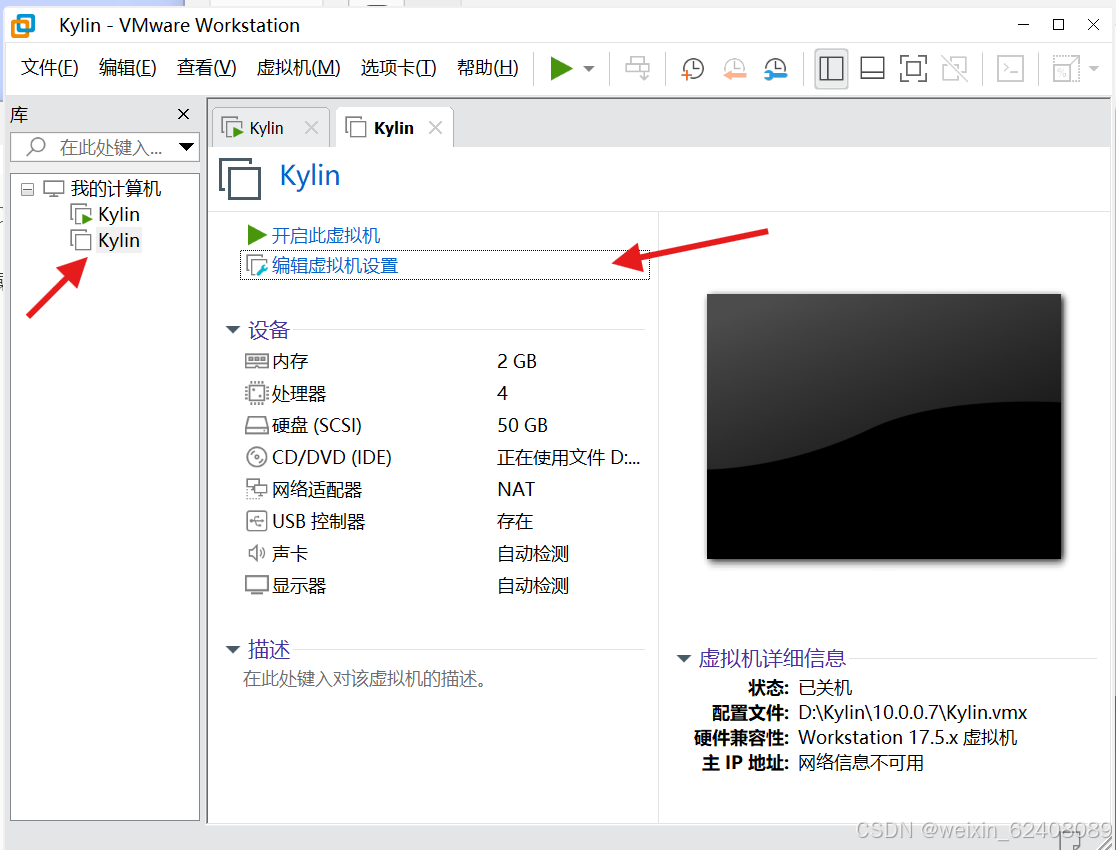Open the 虚拟机(M) menu
Viewport: 1116px width, 850px height.
tap(298, 68)
